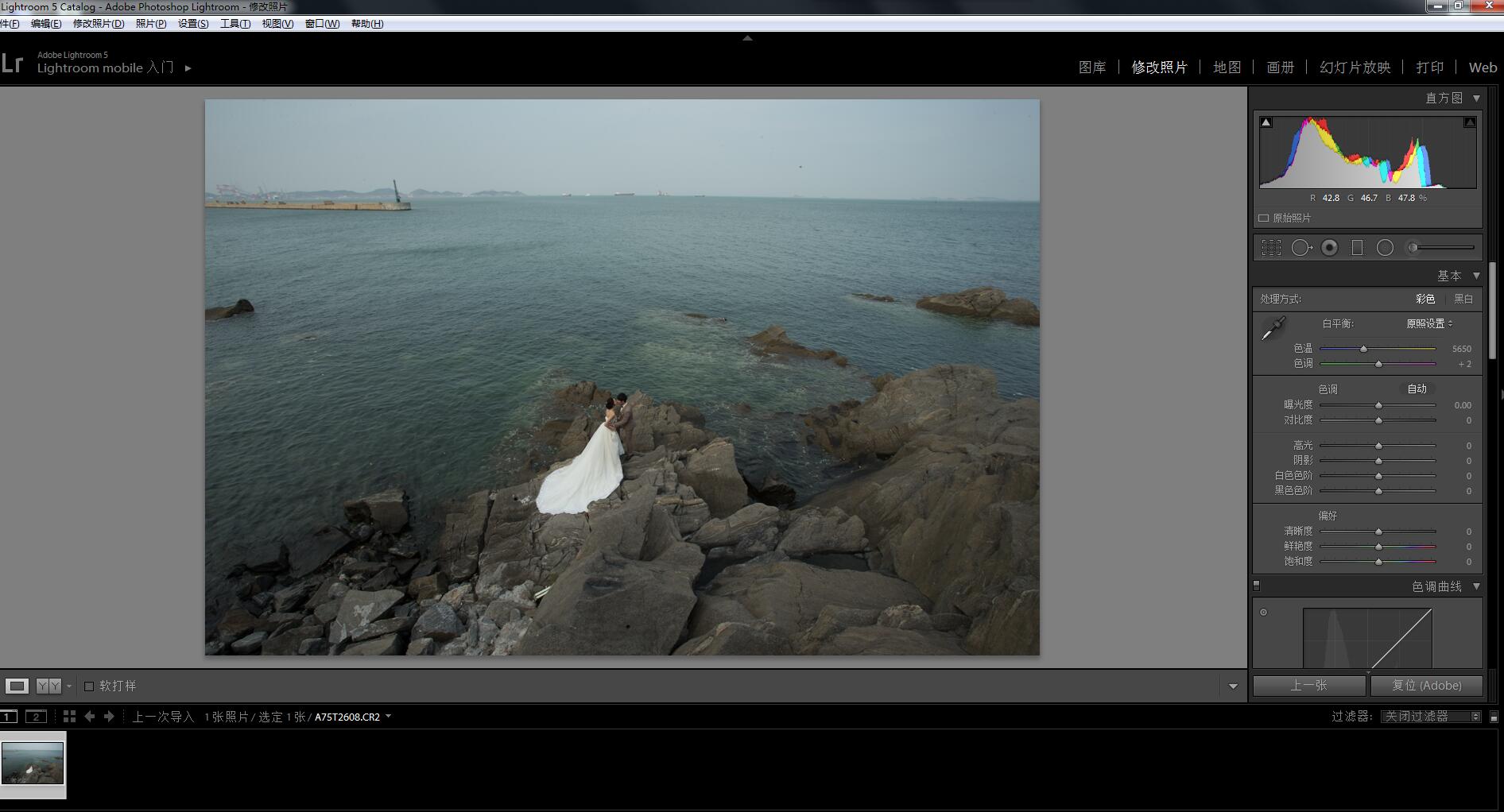Select the A75T2608.CR2 filmstrip thumbnail
The width and height of the screenshot is (1504, 812).
click(33, 763)
